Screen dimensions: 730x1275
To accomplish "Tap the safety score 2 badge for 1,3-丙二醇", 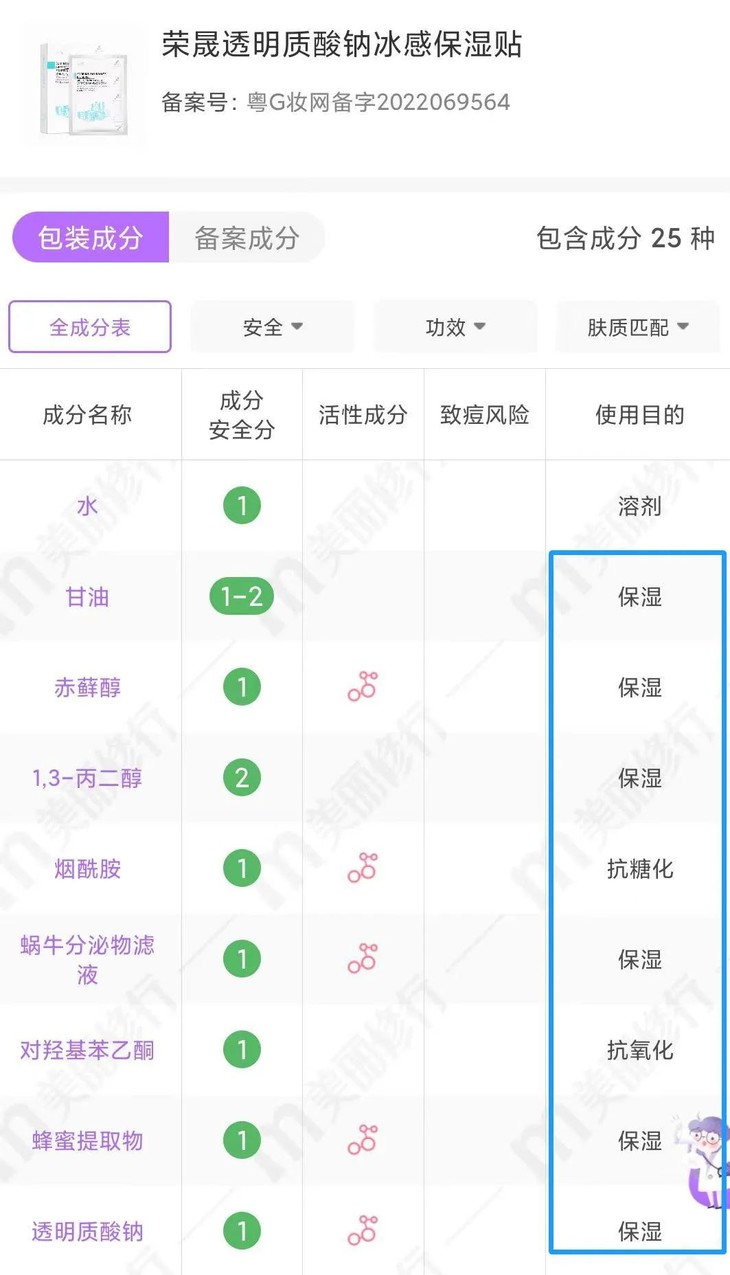I will coord(241,777).
